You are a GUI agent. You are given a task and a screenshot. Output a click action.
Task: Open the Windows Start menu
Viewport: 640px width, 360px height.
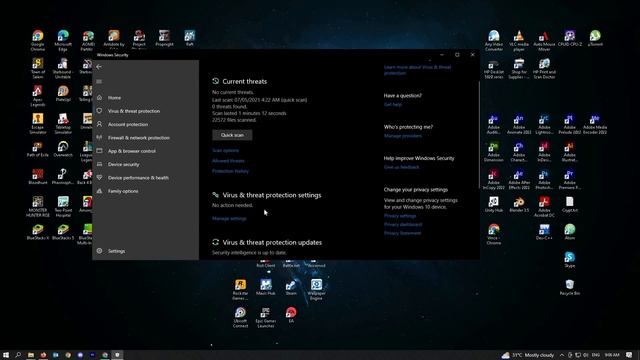click(6, 355)
